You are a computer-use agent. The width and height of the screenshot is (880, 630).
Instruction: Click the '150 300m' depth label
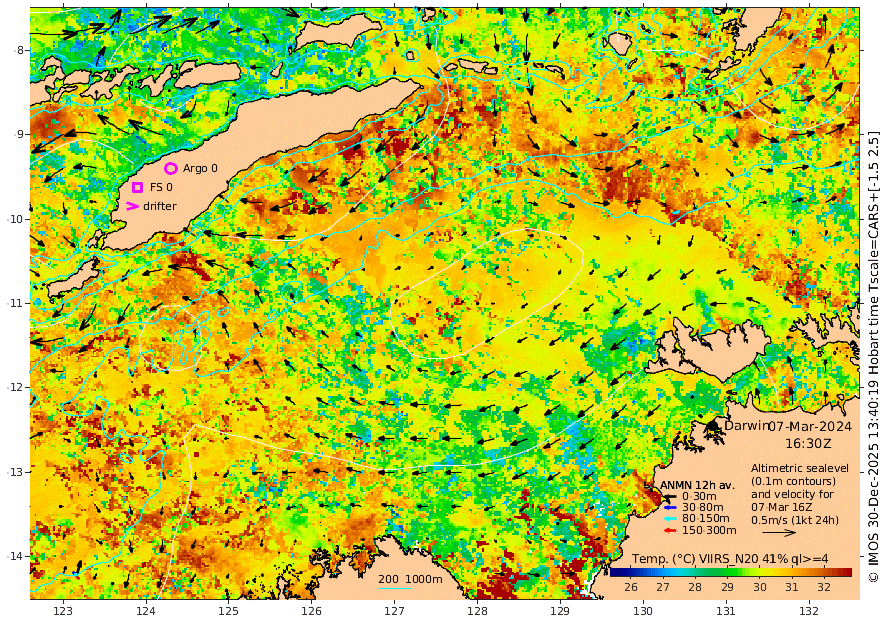709,530
